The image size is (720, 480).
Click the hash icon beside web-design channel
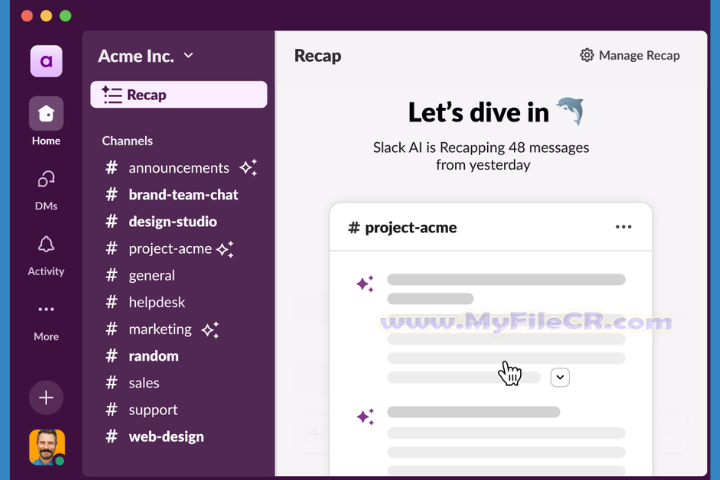[x=112, y=436]
